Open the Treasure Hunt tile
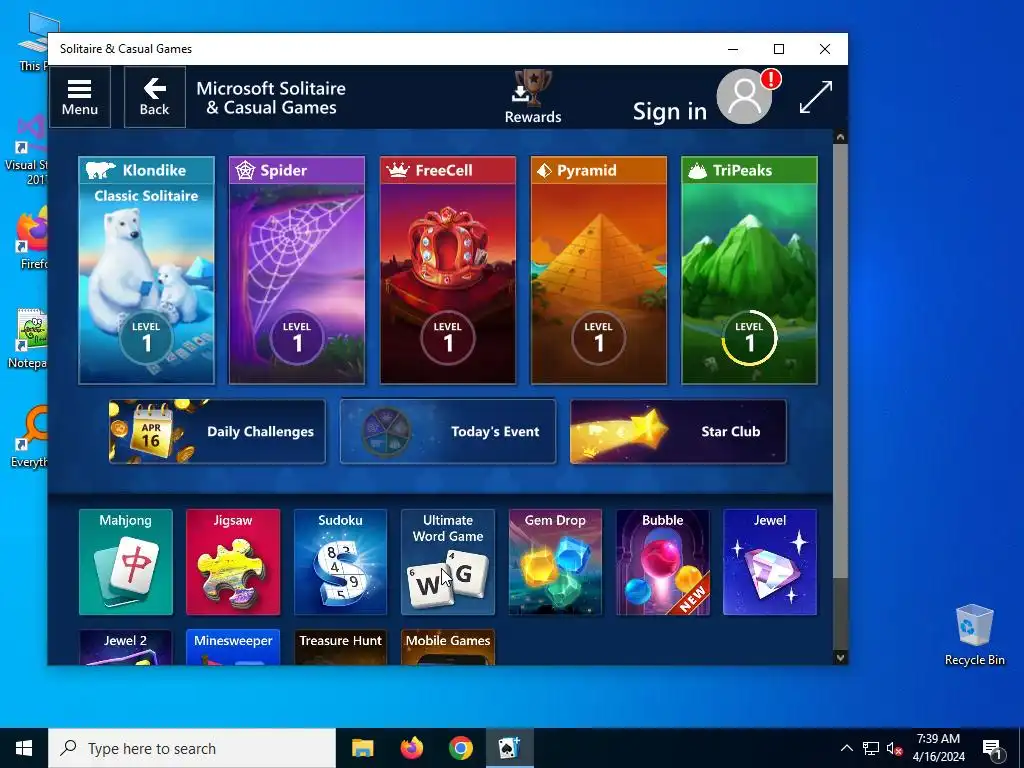 point(340,647)
